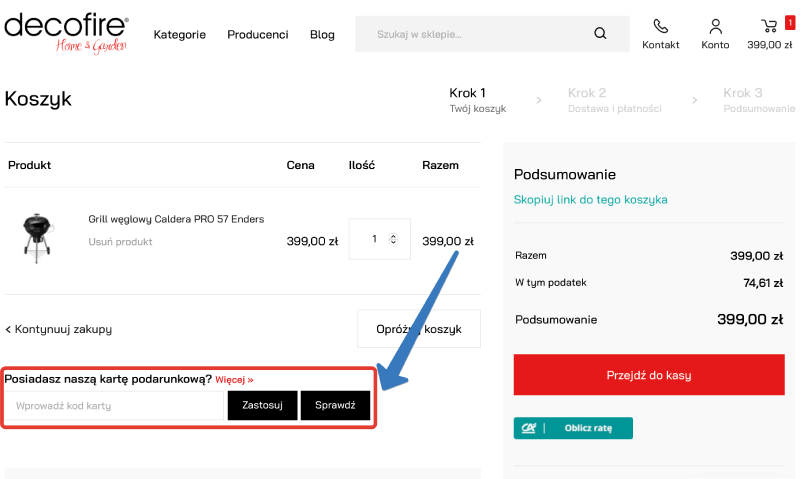Viewport: 800px width, 479px height.
Task: Open the shopping cart icon
Action: coord(769,26)
